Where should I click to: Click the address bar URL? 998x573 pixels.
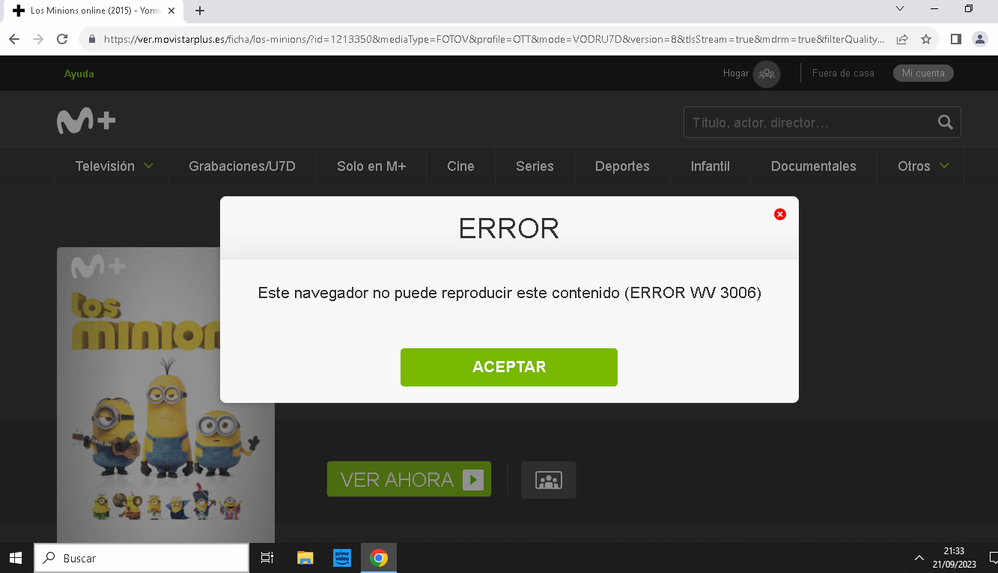pyautogui.click(x=493, y=39)
